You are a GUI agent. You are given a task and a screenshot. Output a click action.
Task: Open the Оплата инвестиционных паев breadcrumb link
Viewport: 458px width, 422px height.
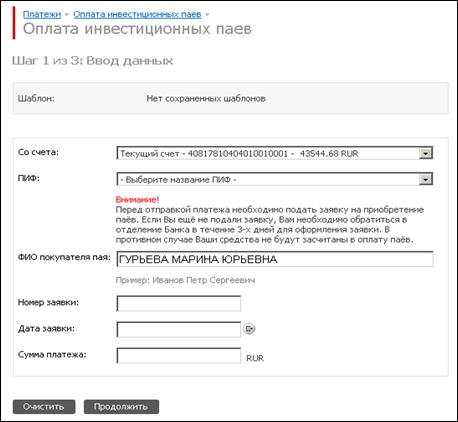tap(137, 14)
